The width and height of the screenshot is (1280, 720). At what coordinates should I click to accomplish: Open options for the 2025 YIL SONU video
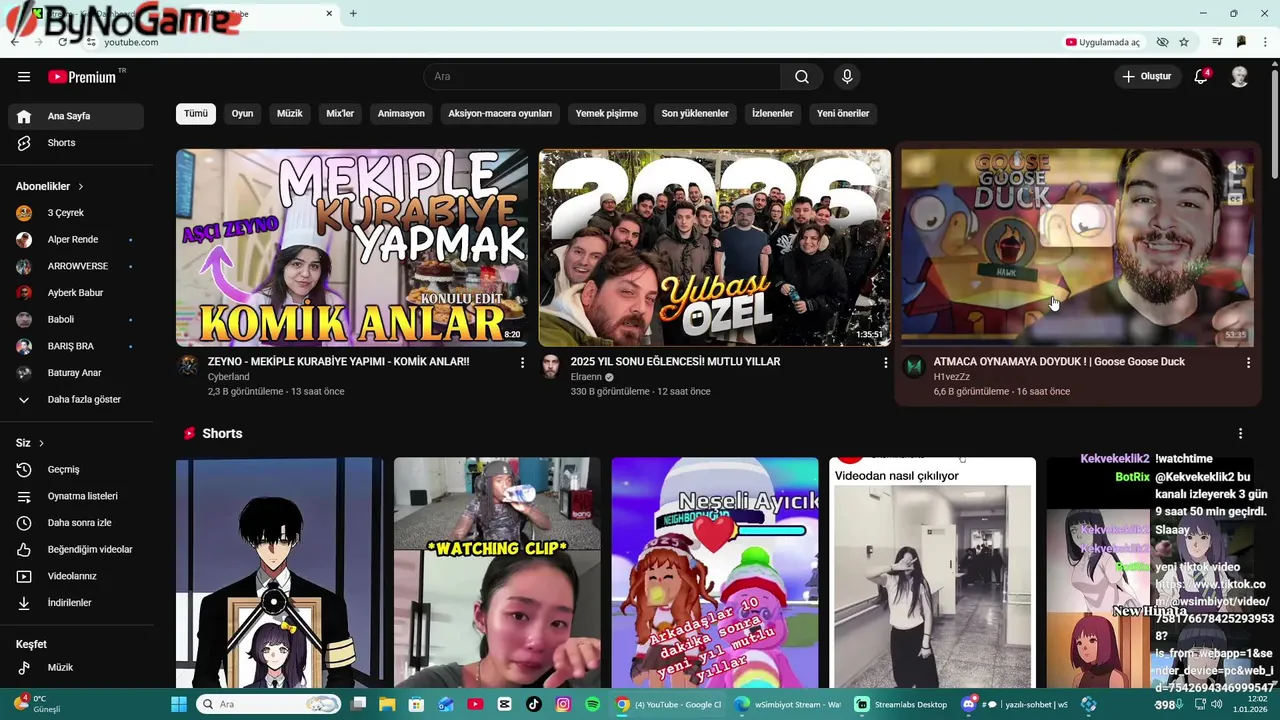coord(885,363)
